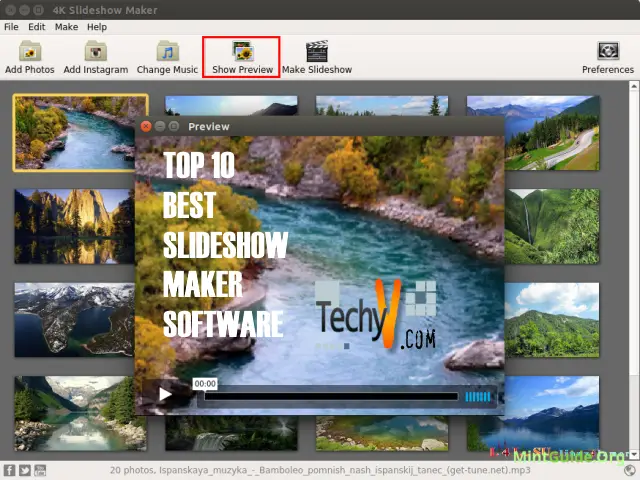Screen dimensions: 640x480
Task: Select the snowy mountains aerial lake thumbnail
Action: coord(74,320)
